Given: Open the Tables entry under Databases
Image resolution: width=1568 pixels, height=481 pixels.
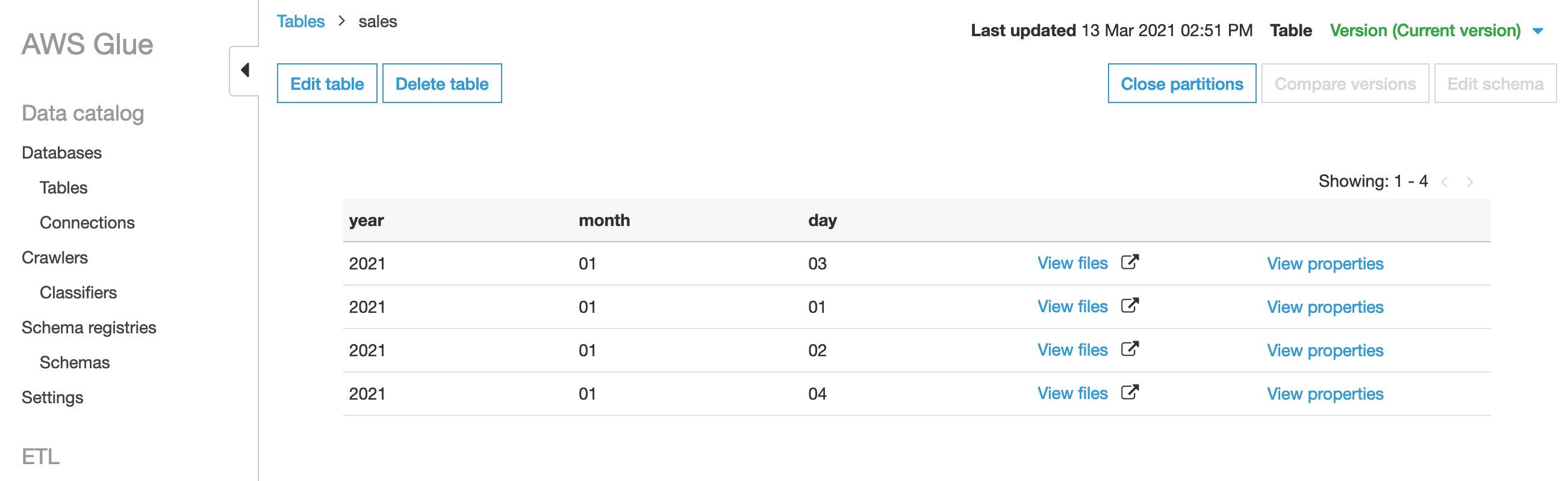Looking at the screenshot, I should [x=63, y=188].
